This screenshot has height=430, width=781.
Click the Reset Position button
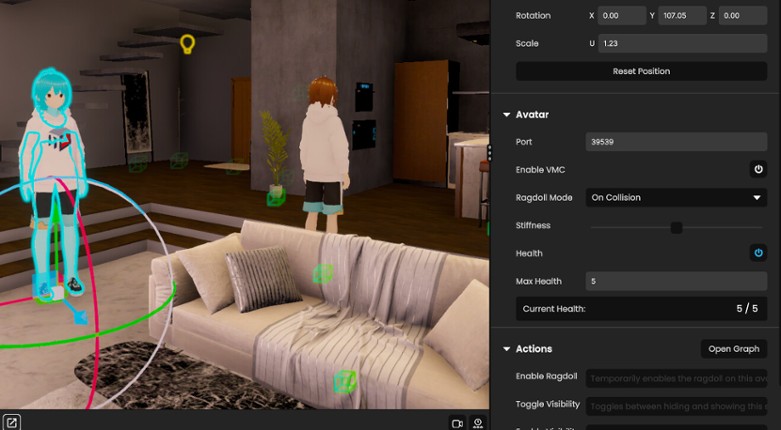[641, 71]
